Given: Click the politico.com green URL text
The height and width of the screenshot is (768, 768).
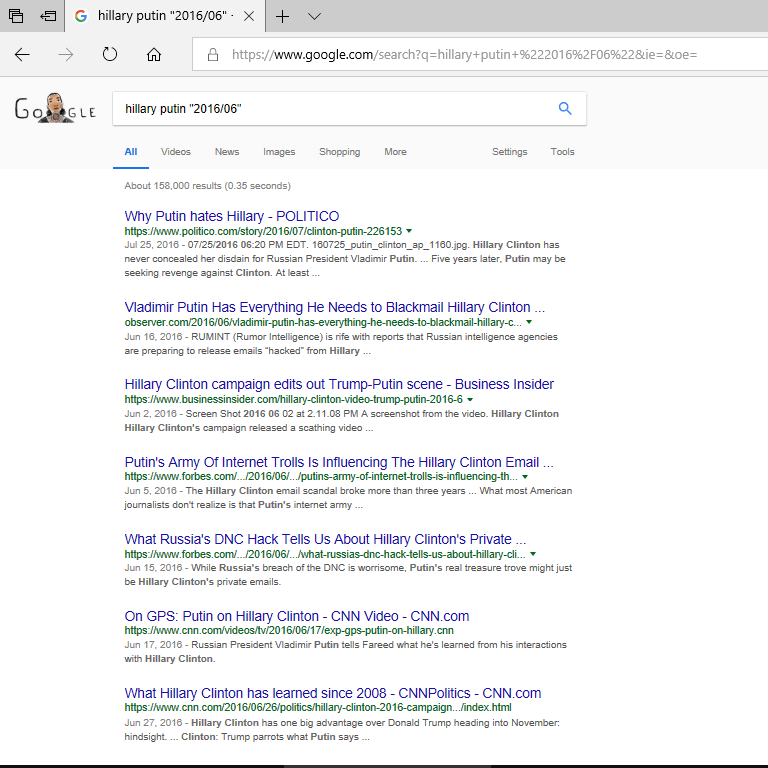Looking at the screenshot, I should 263,231.
